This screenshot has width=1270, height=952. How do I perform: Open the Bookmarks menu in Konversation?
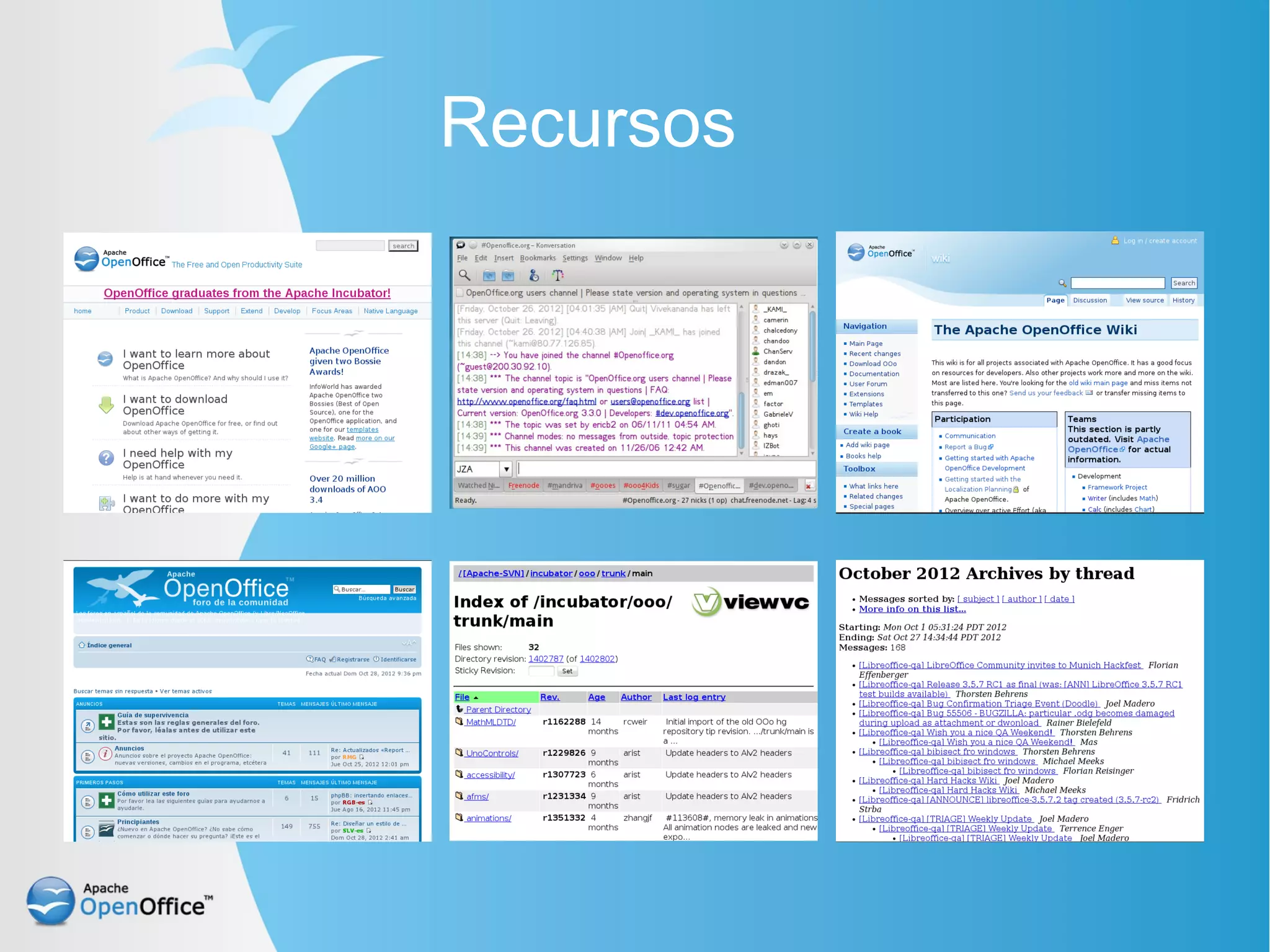click(x=538, y=258)
